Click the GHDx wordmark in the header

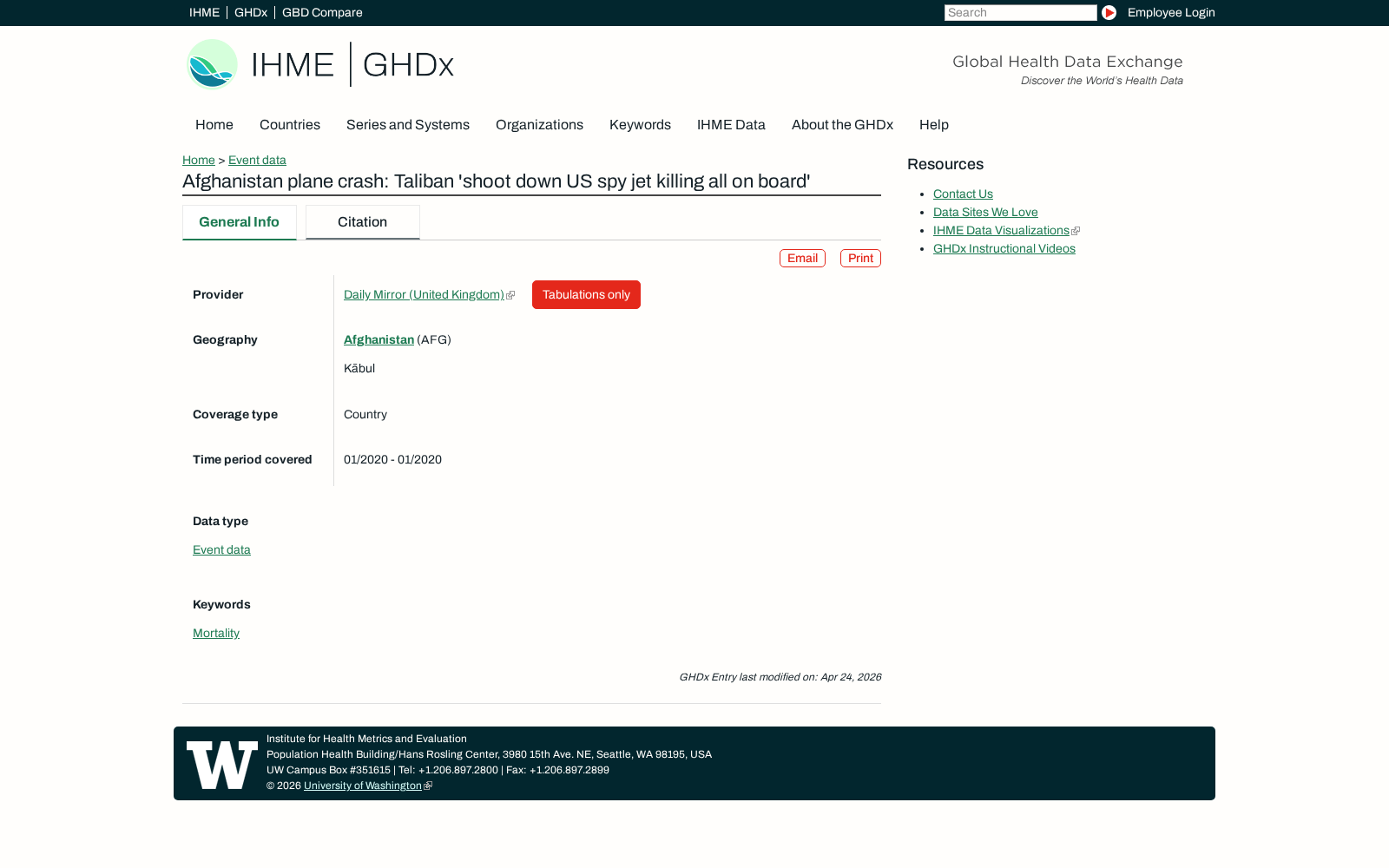[408, 65]
